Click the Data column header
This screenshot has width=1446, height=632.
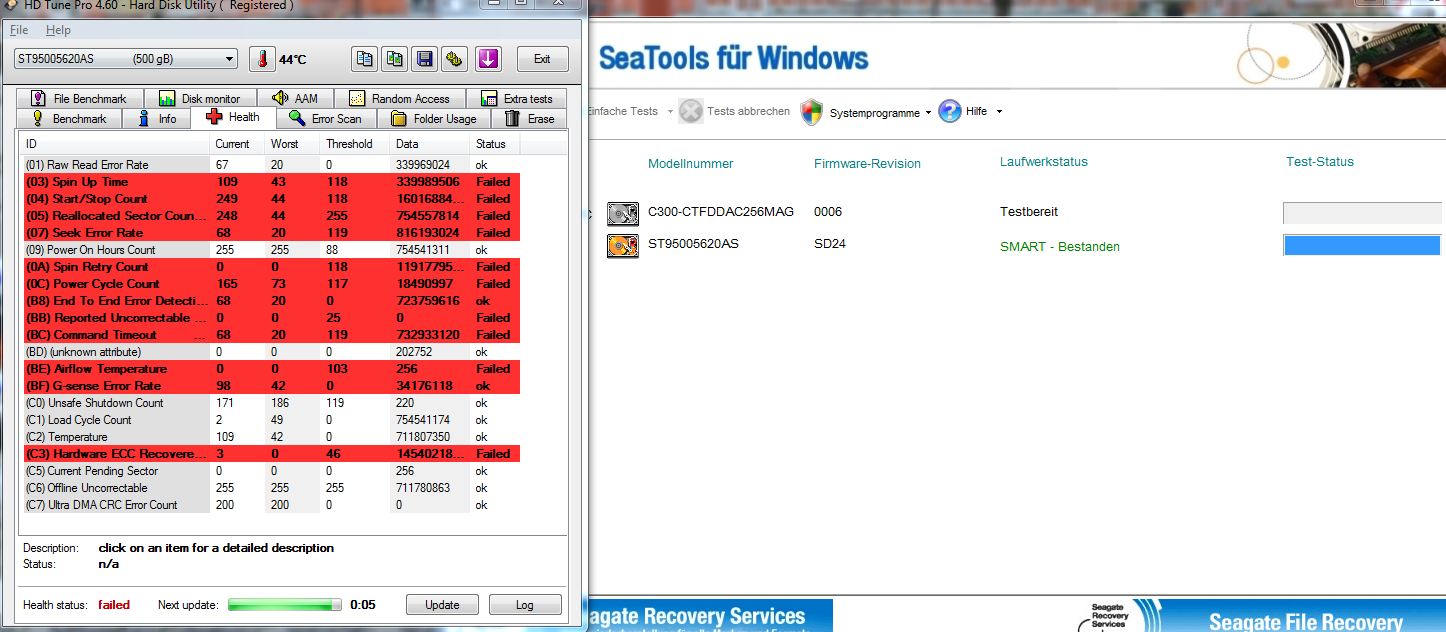430,144
